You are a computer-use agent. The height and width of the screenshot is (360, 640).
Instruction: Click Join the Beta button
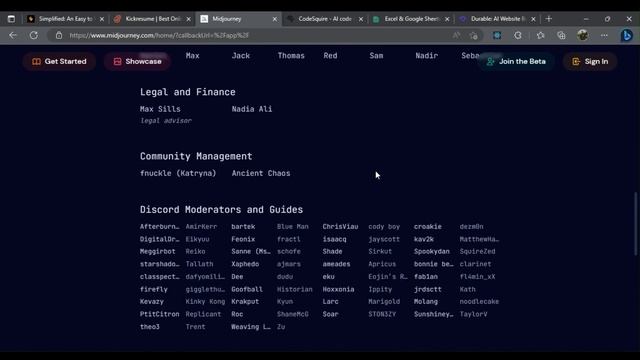pos(516,62)
